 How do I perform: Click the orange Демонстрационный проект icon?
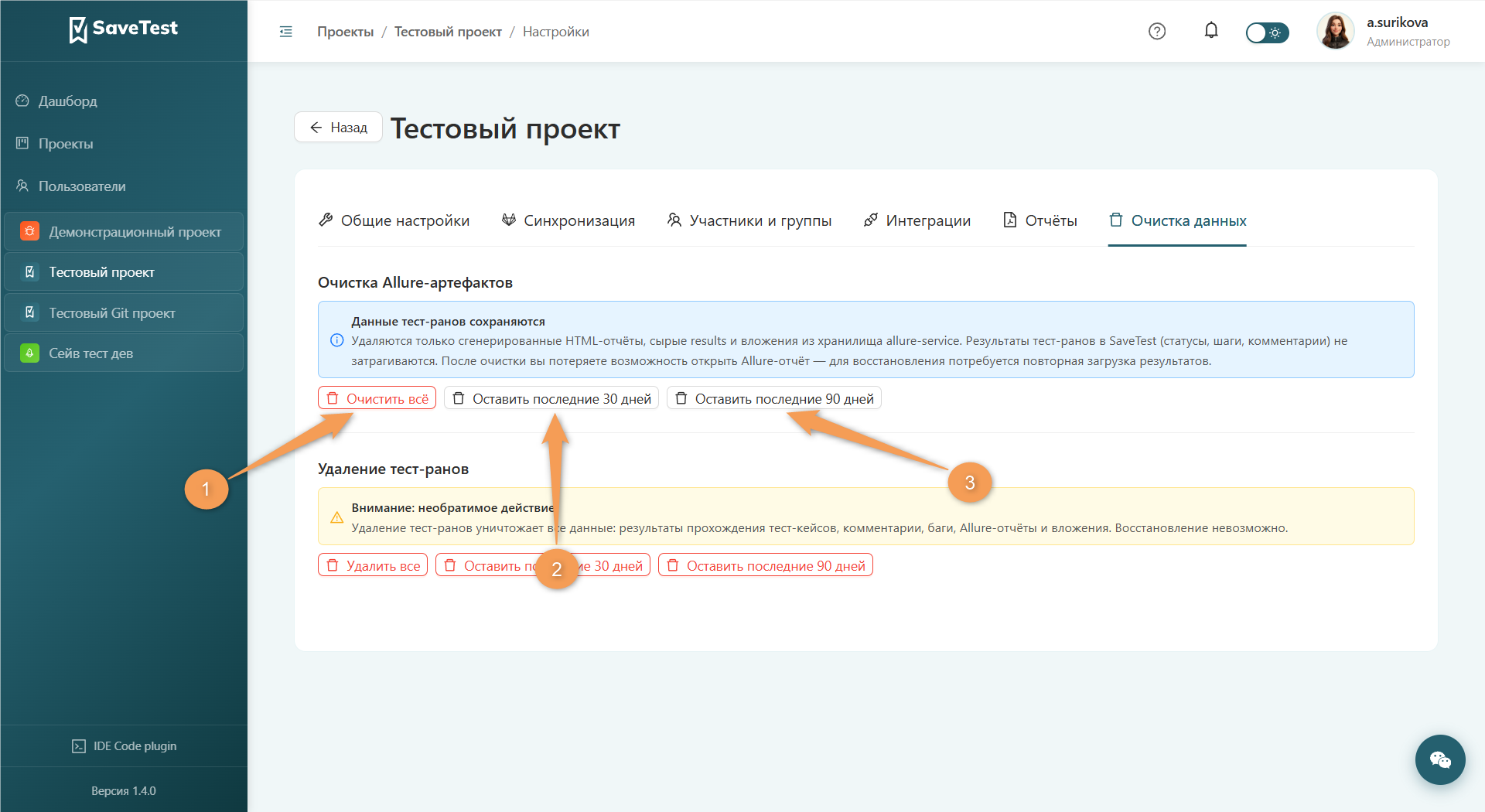[x=30, y=231]
